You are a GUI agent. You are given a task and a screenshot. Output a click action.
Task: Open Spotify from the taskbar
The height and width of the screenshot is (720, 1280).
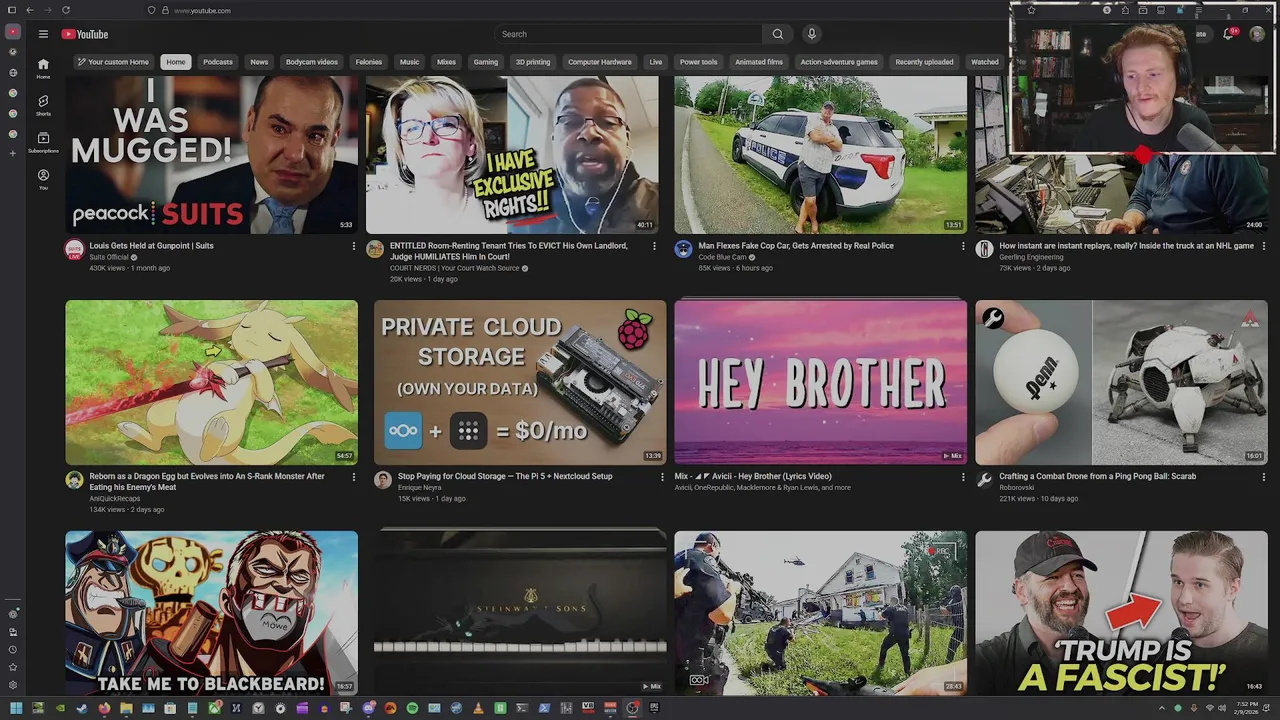pyautogui.click(x=412, y=708)
